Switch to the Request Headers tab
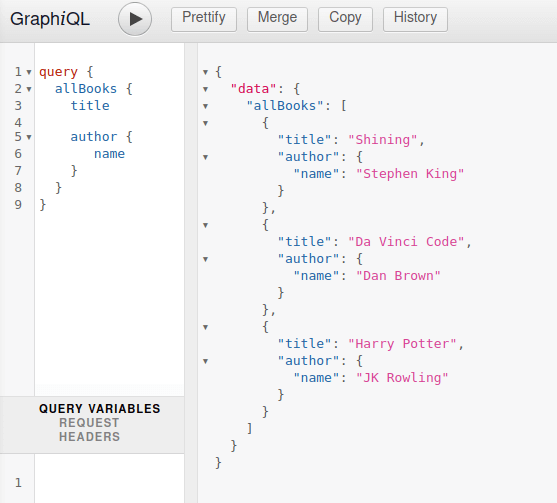The height and width of the screenshot is (503, 557). [90, 430]
